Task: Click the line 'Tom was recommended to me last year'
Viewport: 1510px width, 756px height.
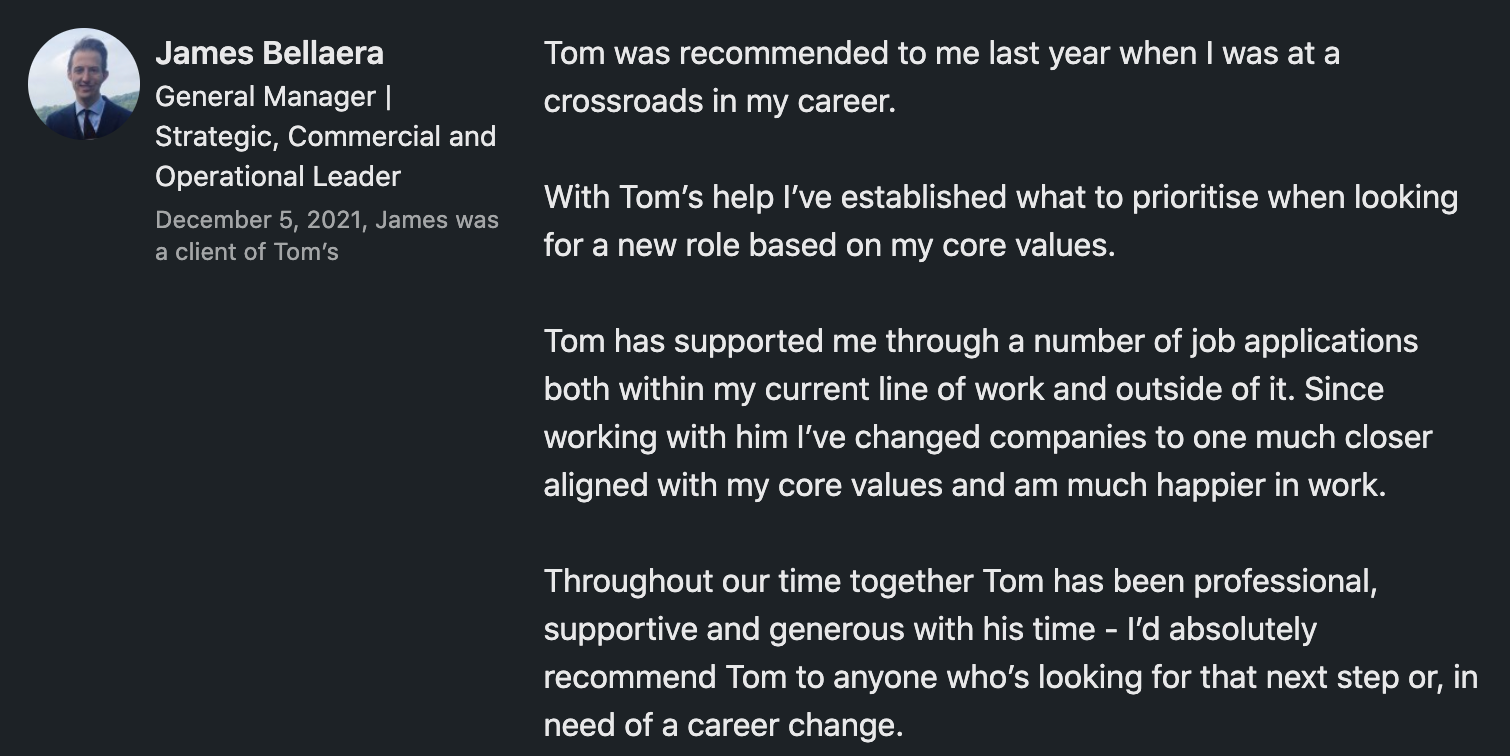Action: click(x=941, y=53)
